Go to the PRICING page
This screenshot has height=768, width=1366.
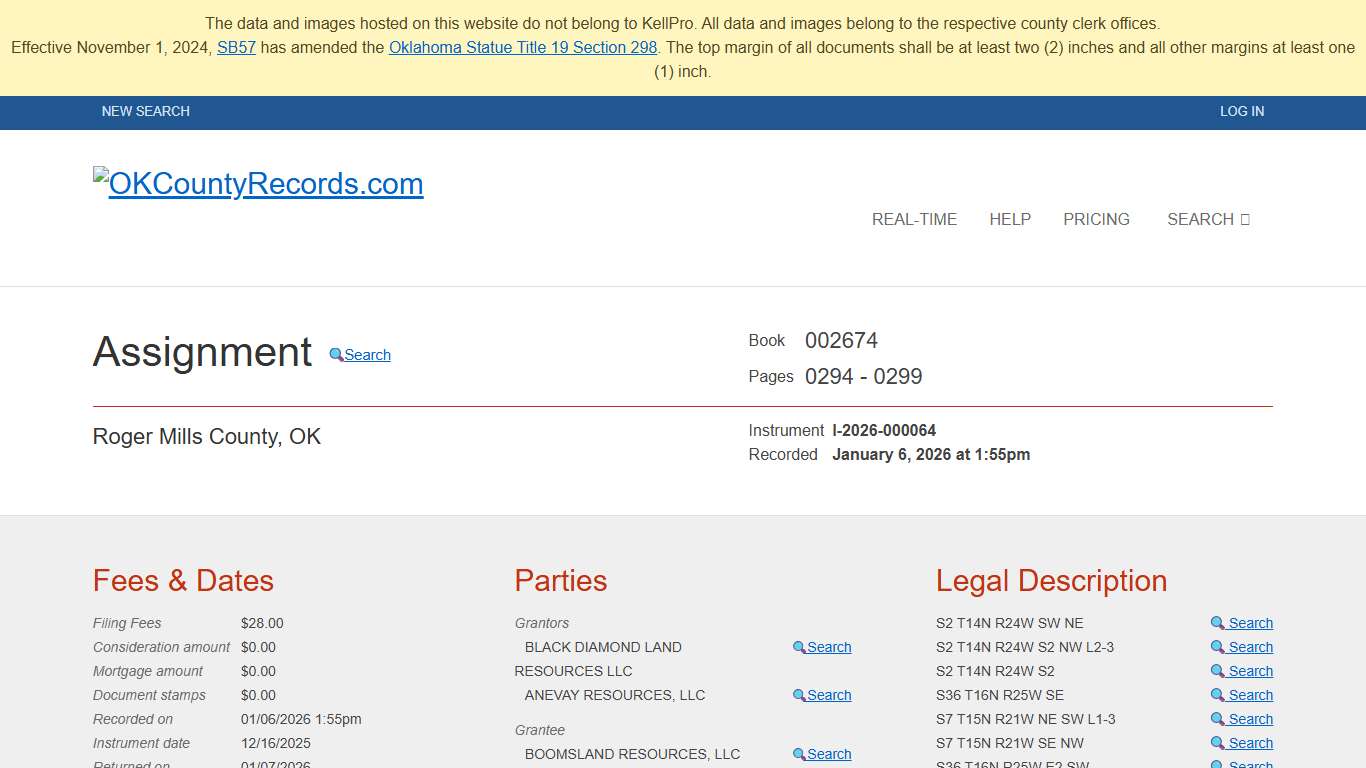1096,219
